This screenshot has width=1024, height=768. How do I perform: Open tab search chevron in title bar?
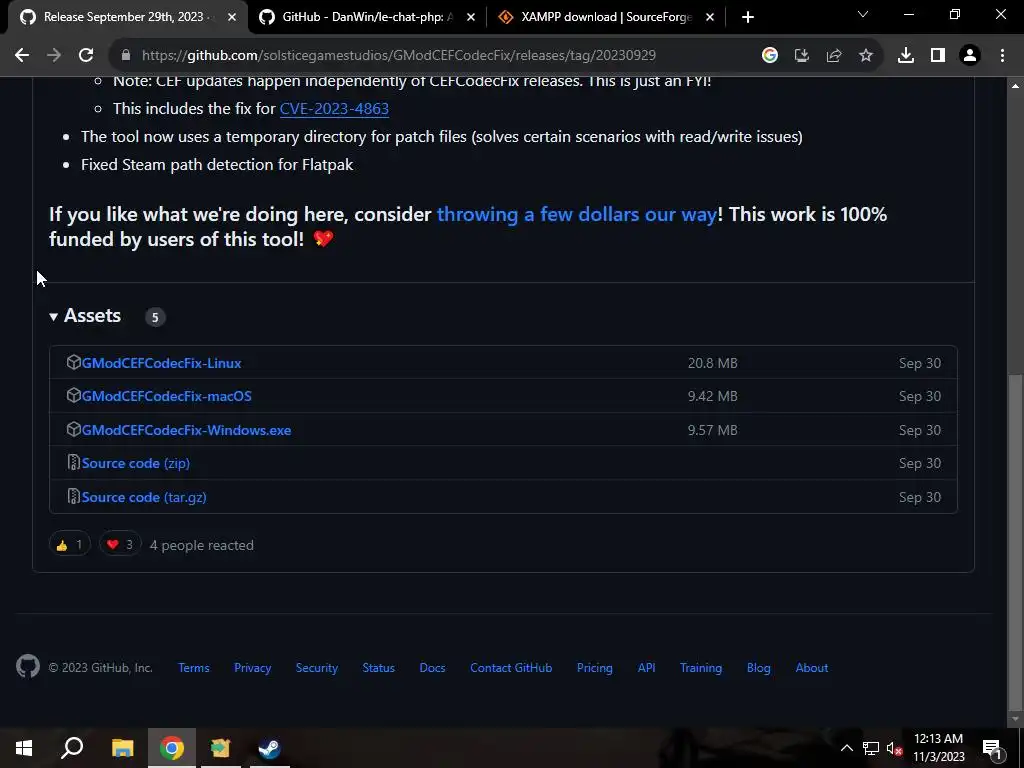863,14
